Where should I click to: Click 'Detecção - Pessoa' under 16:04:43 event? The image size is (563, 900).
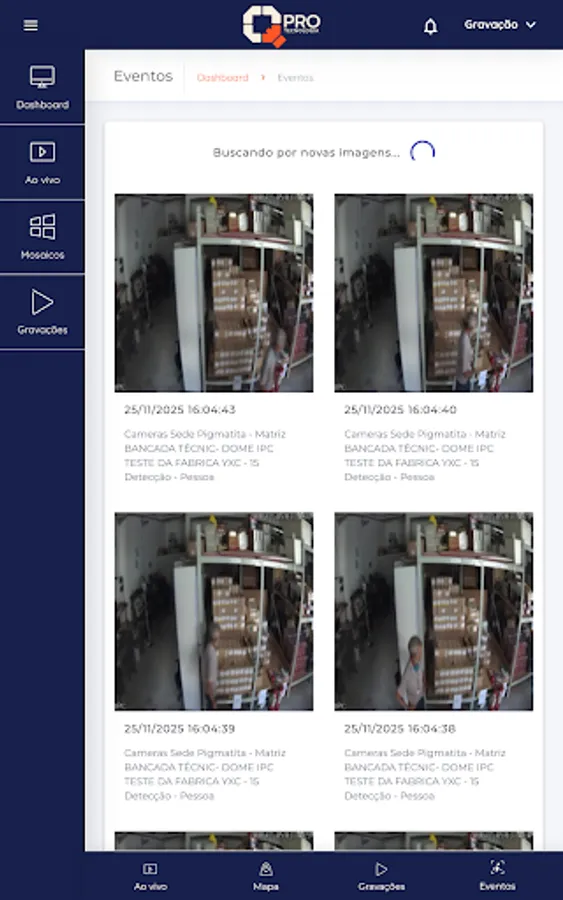169,477
